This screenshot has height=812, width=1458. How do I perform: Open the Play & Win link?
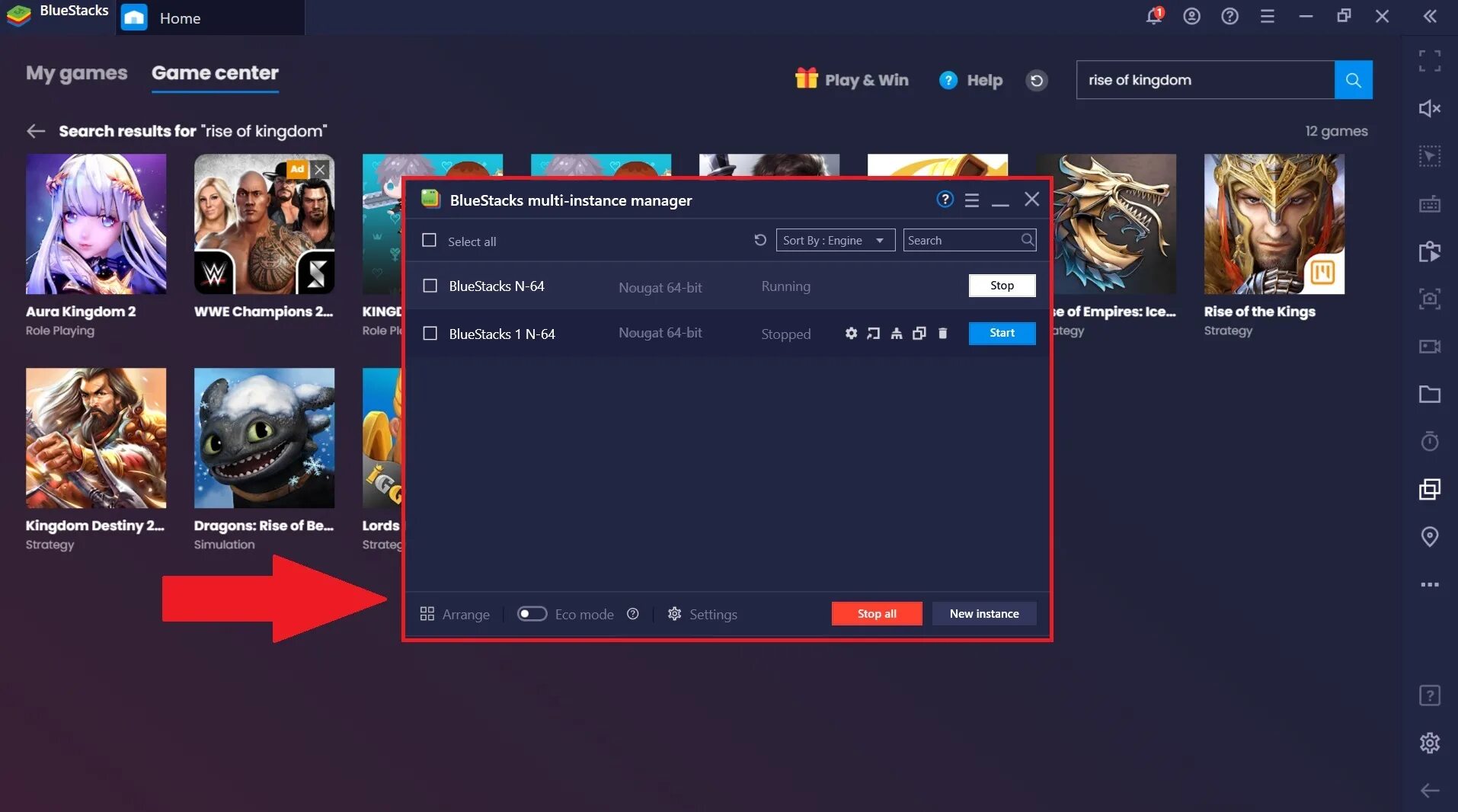click(x=852, y=80)
